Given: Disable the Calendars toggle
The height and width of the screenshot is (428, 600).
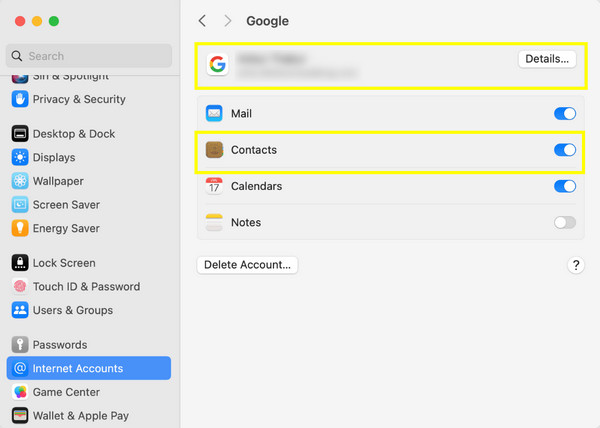Looking at the screenshot, I should point(565,186).
